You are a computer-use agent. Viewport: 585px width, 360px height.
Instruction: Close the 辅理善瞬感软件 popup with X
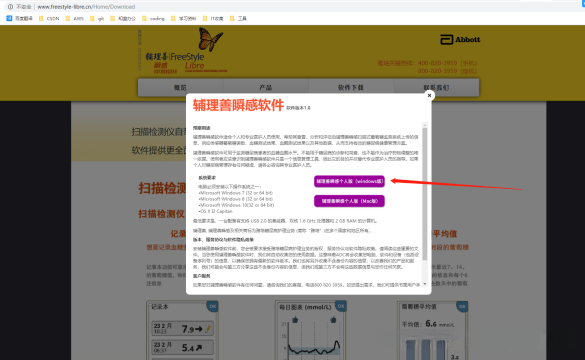[x=429, y=96]
